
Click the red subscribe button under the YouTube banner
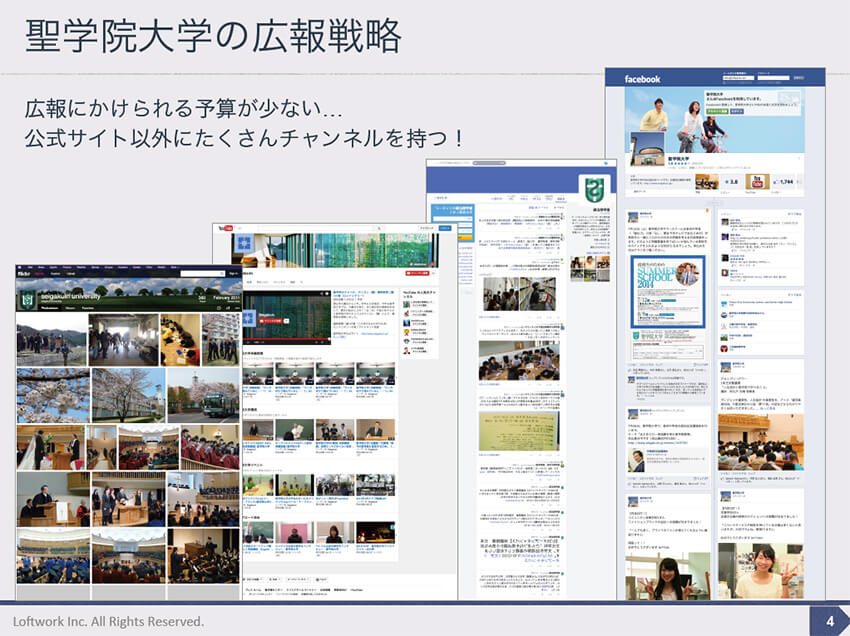click(417, 273)
